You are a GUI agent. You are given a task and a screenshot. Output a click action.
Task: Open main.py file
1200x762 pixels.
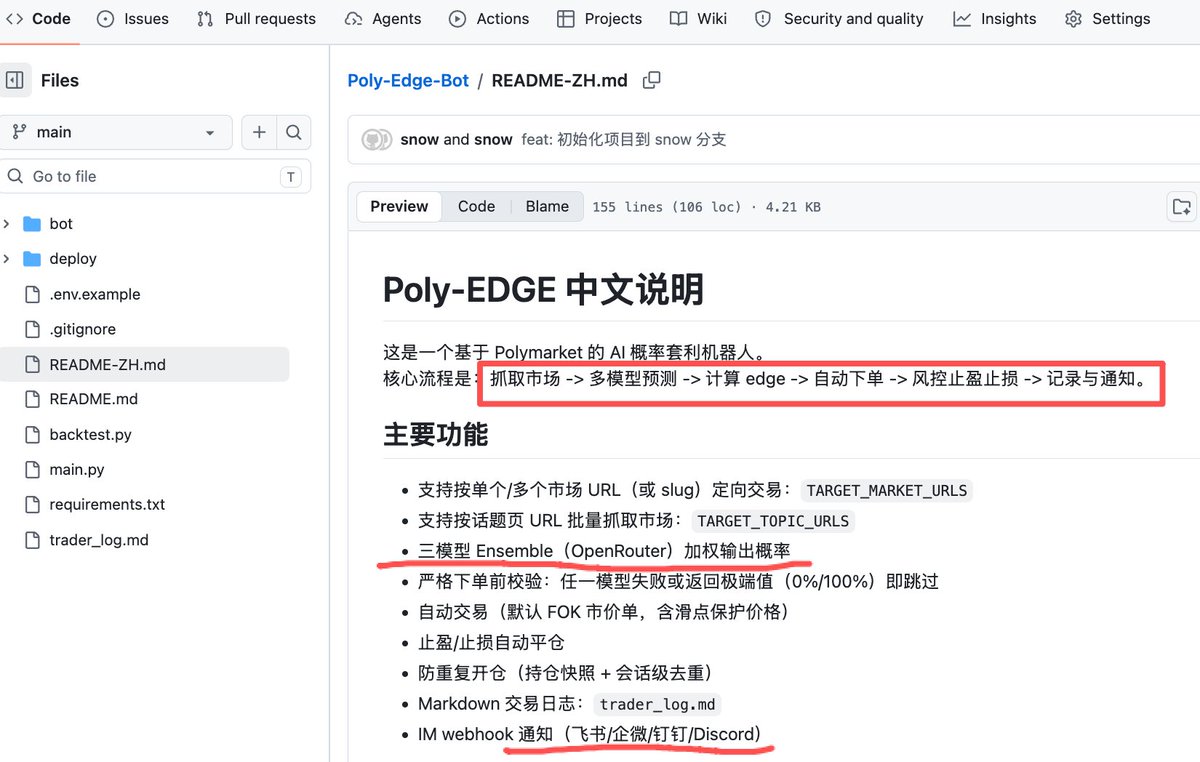(77, 469)
